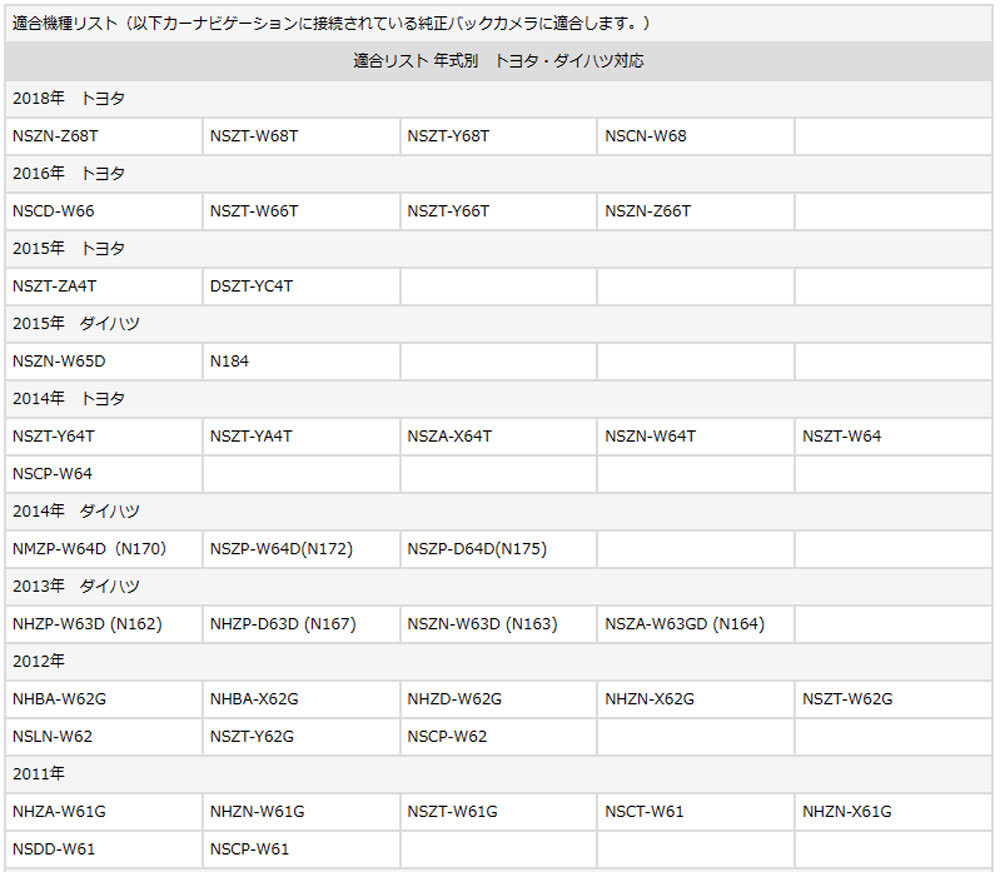
Task: Click the 2014年 ダイハツ section header
Action: click(x=498, y=512)
